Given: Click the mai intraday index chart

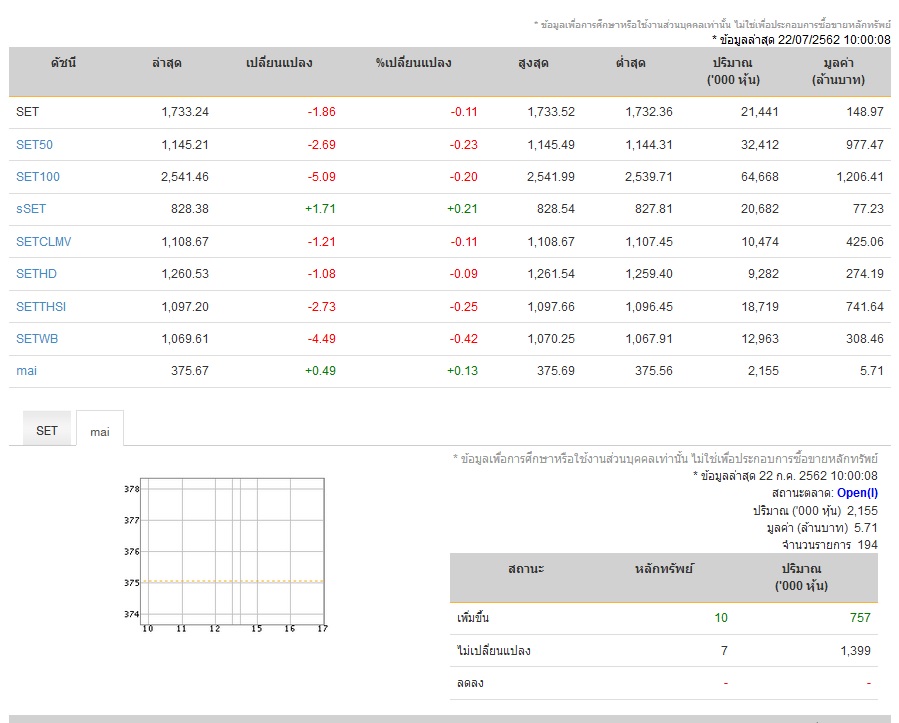Looking at the screenshot, I should (x=234, y=551).
